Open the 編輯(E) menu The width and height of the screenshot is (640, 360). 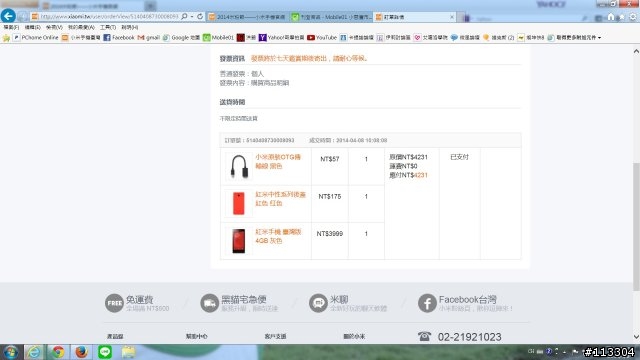tap(33, 27)
